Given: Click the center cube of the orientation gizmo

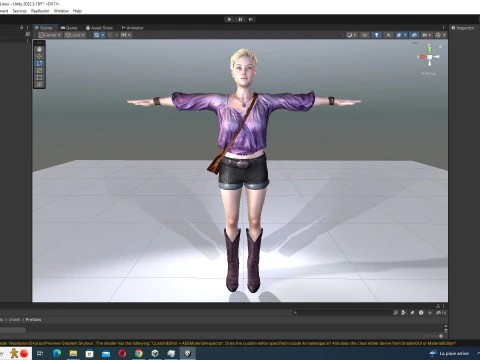Looking at the screenshot, I should [430, 57].
